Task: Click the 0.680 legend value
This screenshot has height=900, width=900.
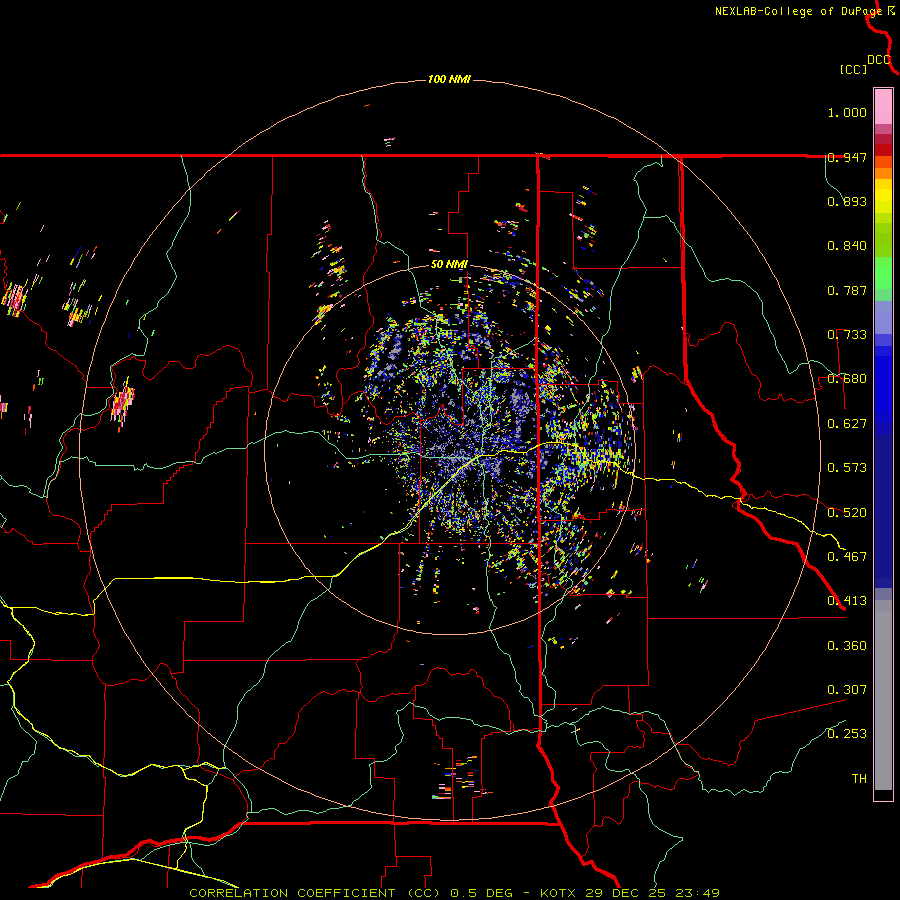Action: (847, 379)
